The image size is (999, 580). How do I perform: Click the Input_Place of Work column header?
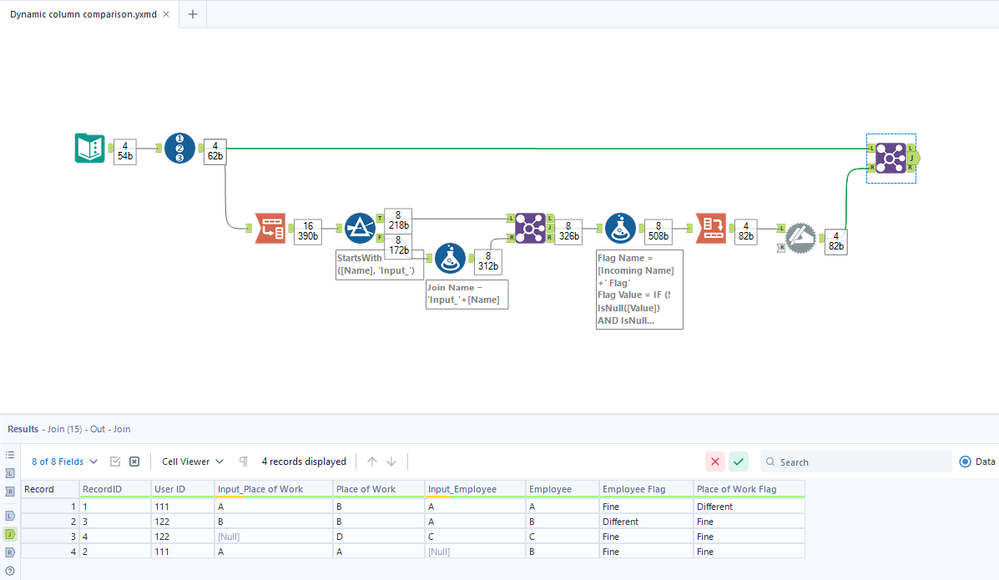point(273,489)
